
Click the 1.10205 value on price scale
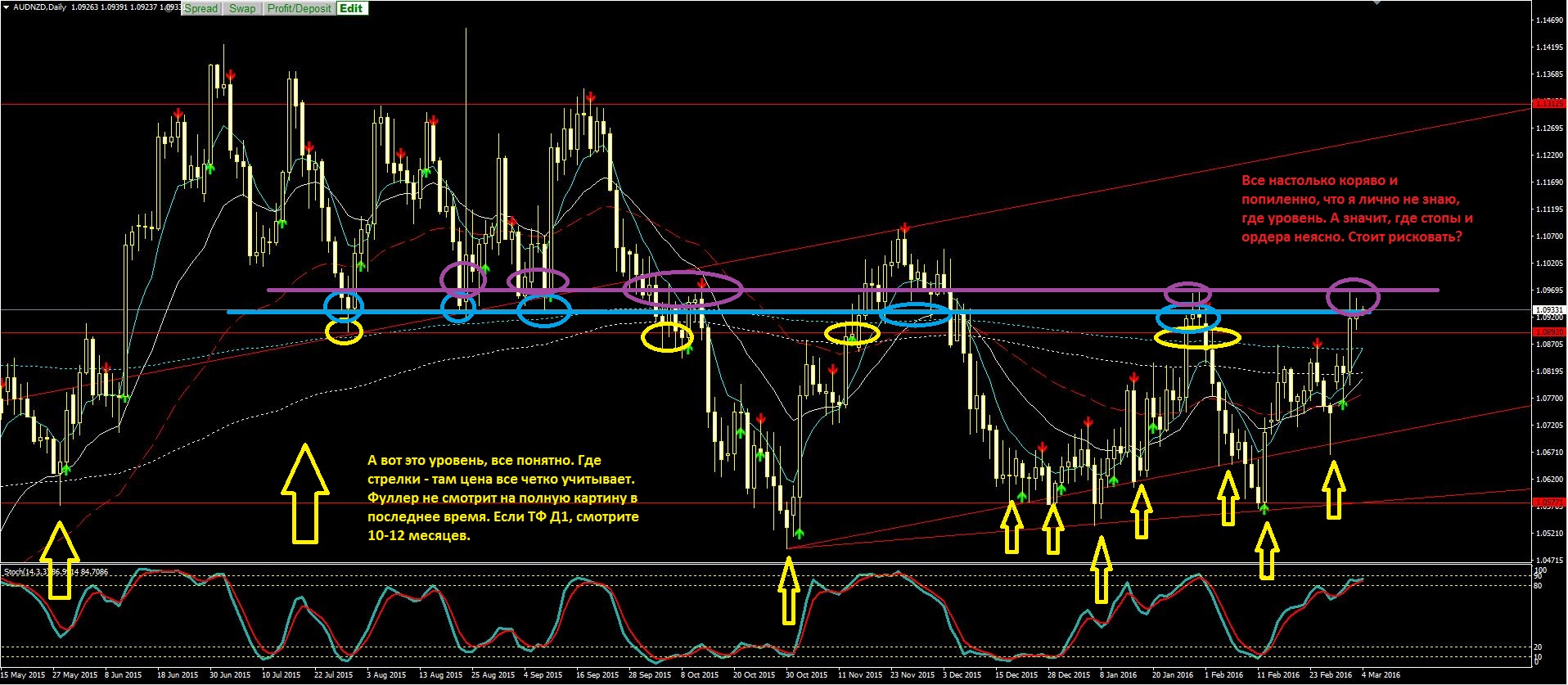coord(1550,264)
